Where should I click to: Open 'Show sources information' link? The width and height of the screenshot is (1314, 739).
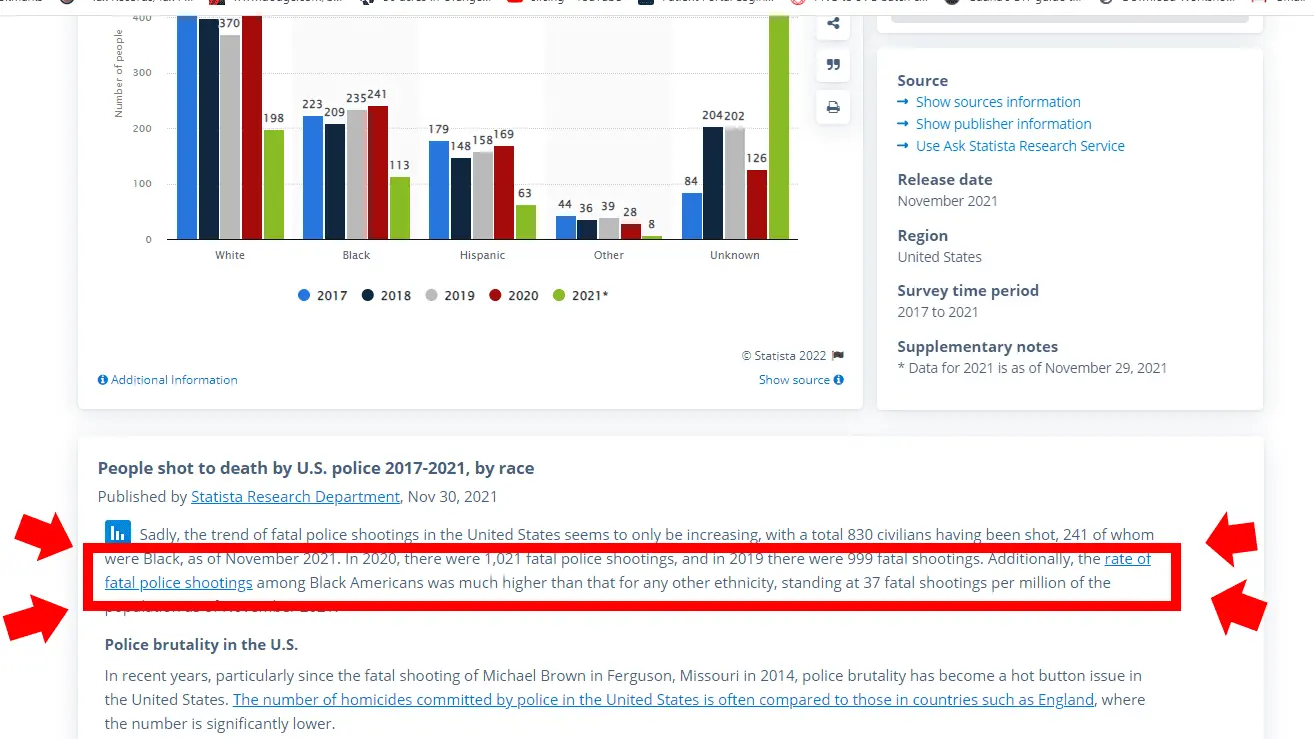(x=998, y=102)
